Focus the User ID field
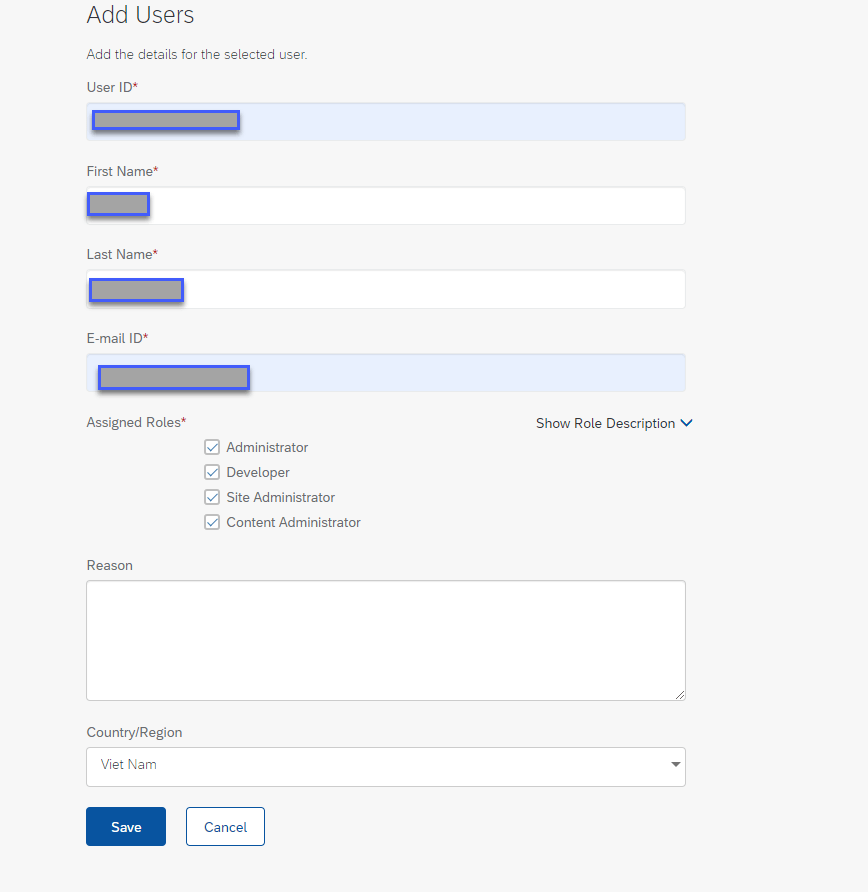Viewport: 868px width, 892px height. pyautogui.click(x=450, y=121)
